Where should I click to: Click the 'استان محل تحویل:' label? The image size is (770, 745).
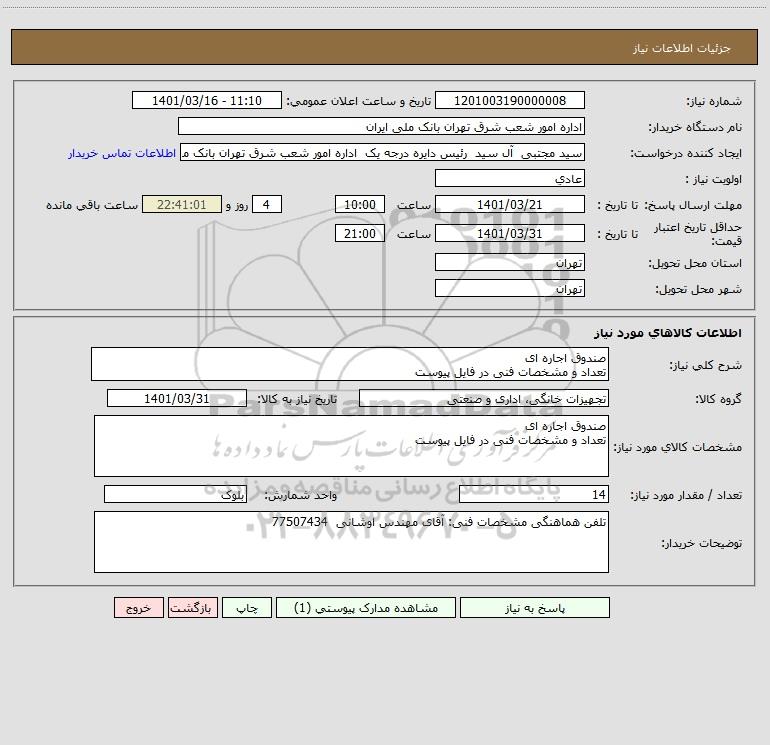click(x=695, y=263)
